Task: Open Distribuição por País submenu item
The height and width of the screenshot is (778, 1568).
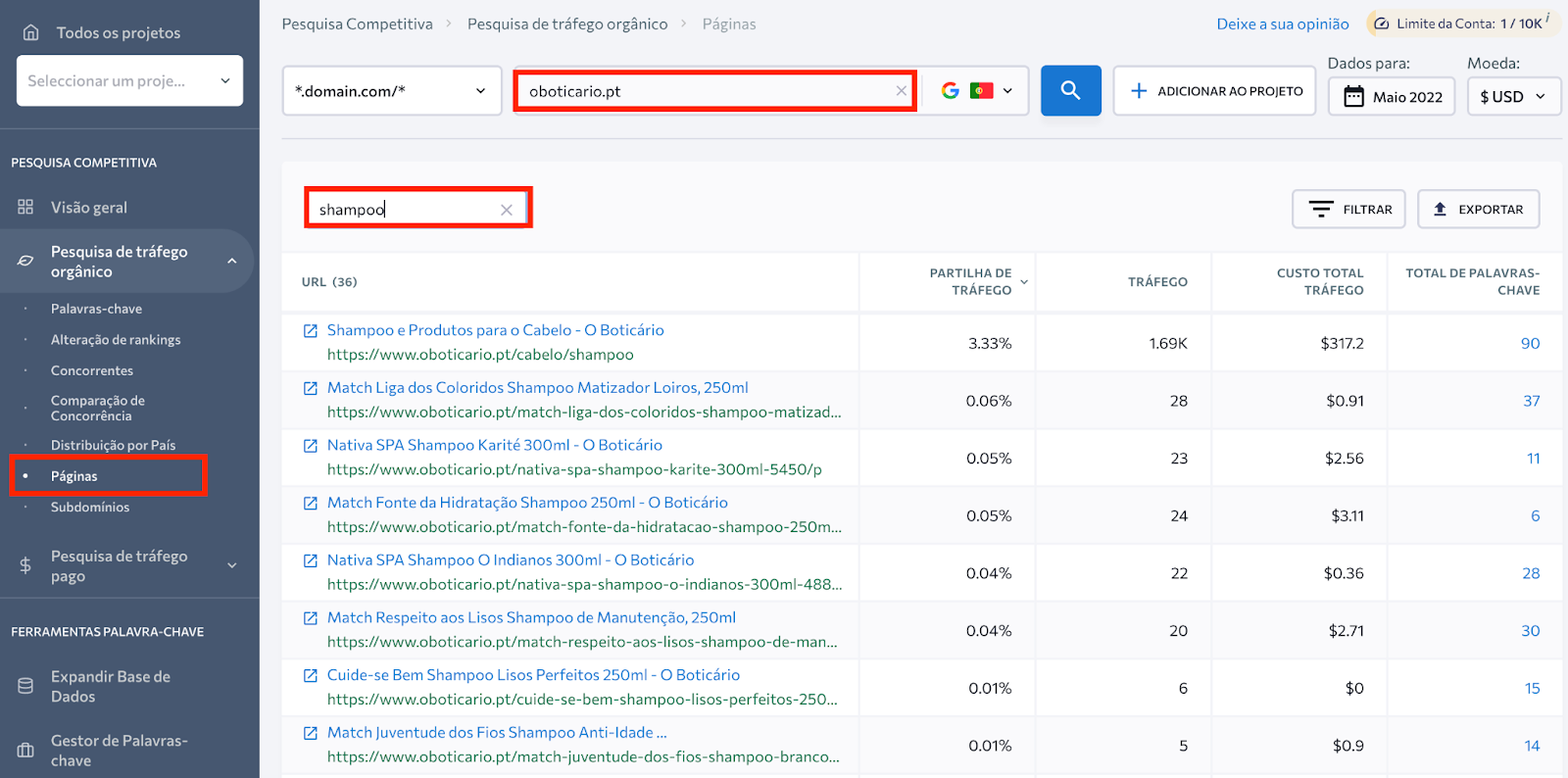Action: [113, 445]
